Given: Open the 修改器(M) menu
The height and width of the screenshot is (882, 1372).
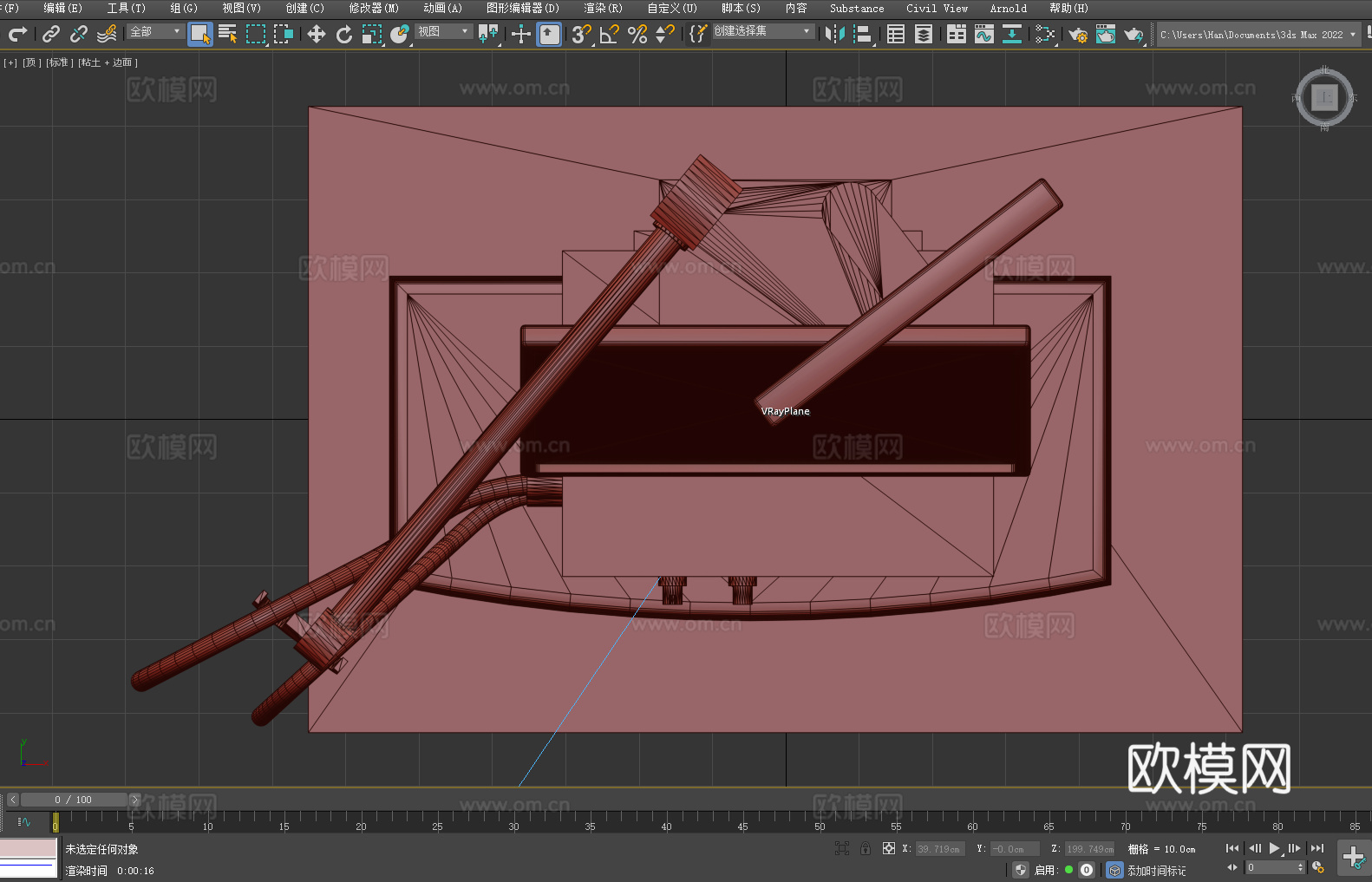Looking at the screenshot, I should (374, 8).
